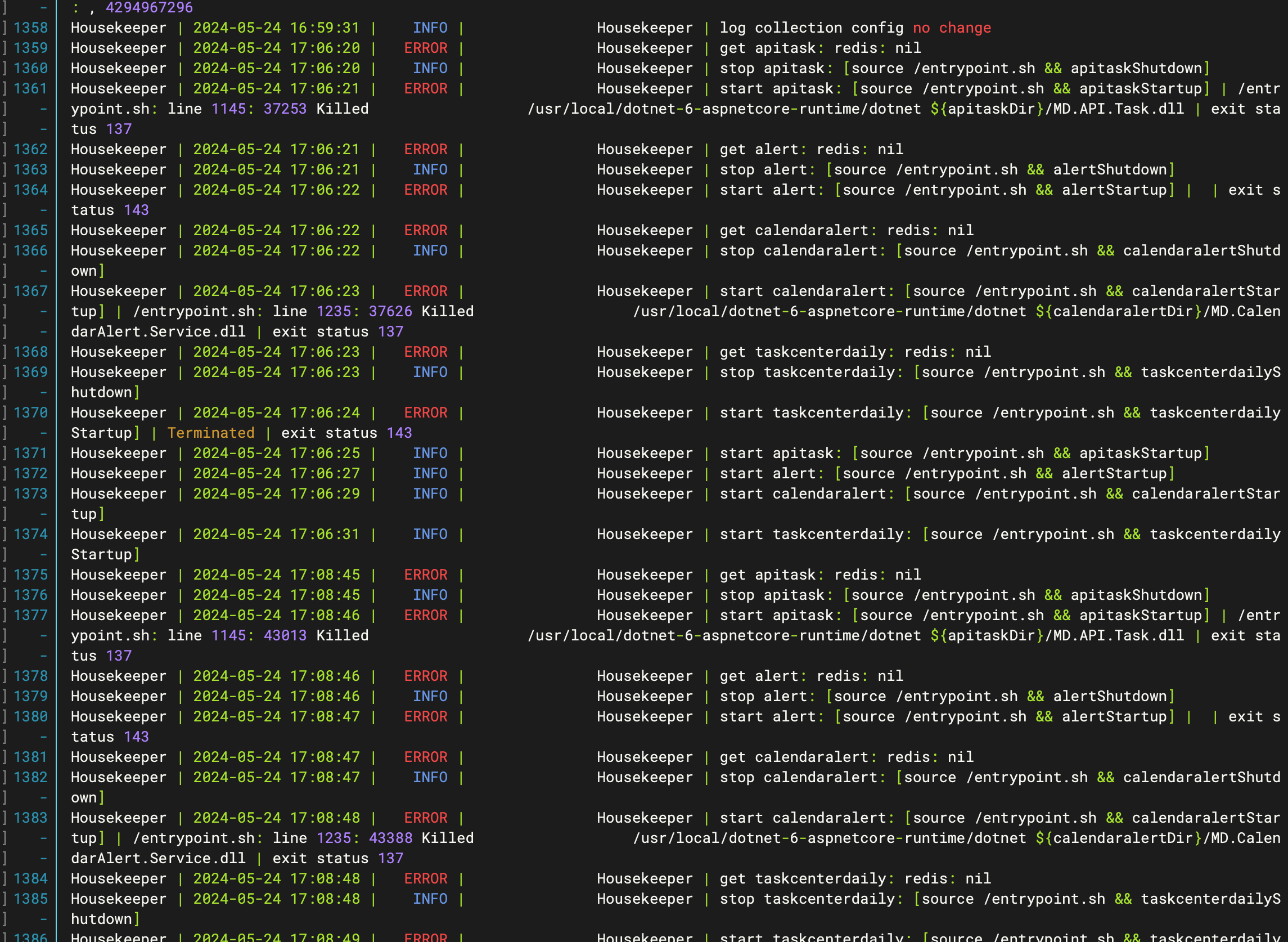Click the orange 'Terminated' word
The height and width of the screenshot is (942, 1288).
click(211, 433)
